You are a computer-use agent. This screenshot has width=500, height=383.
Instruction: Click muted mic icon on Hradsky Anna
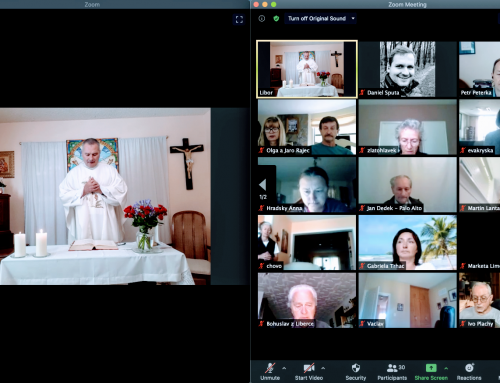(x=262, y=208)
